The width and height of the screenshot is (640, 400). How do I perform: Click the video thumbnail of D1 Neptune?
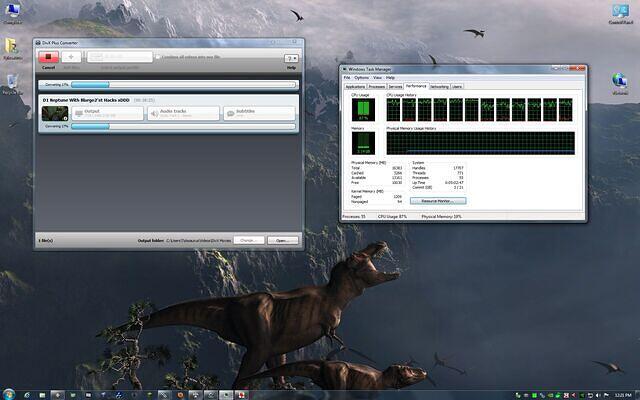coord(55,113)
